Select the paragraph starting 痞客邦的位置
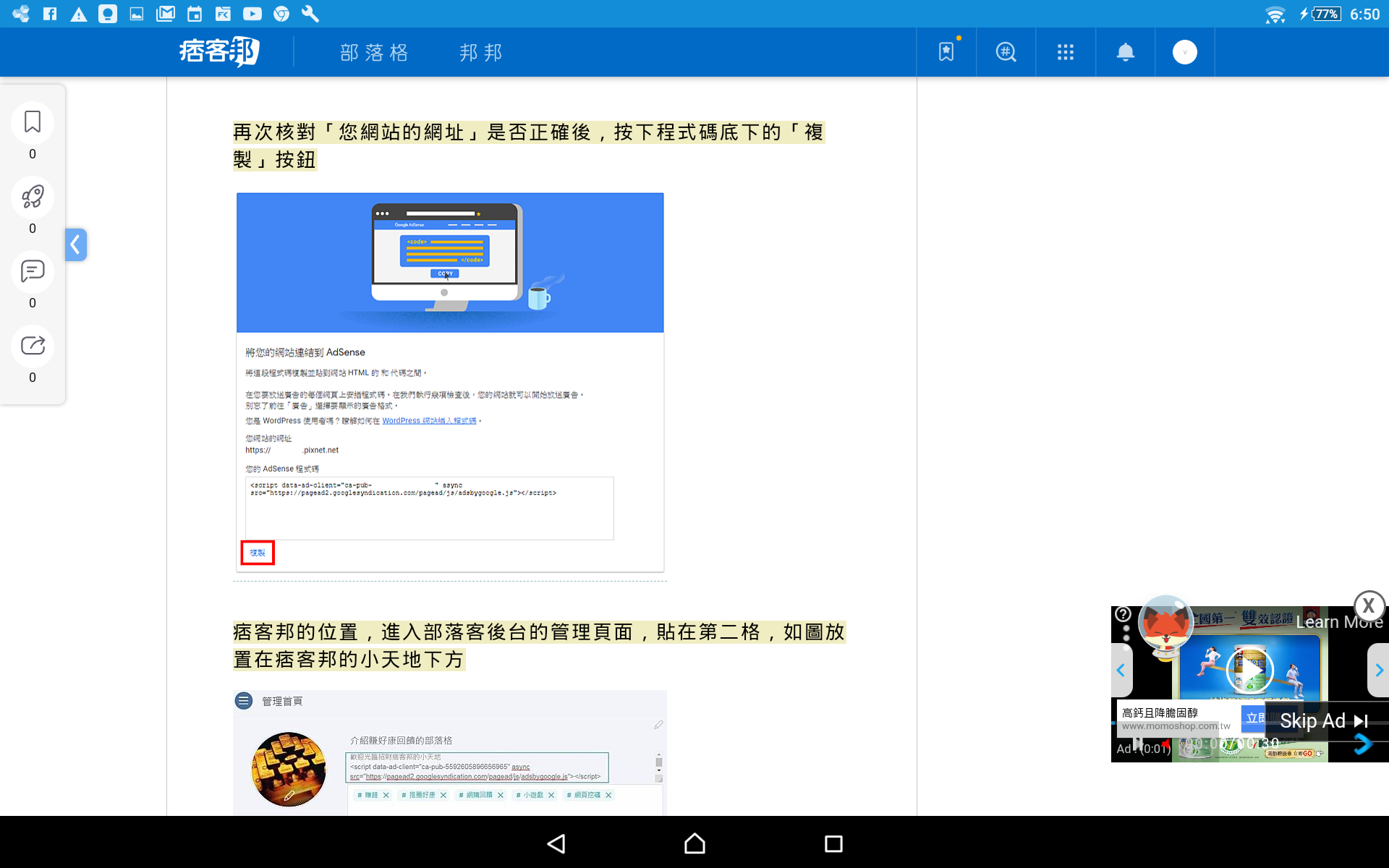Image resolution: width=1389 pixels, height=868 pixels. (x=539, y=646)
